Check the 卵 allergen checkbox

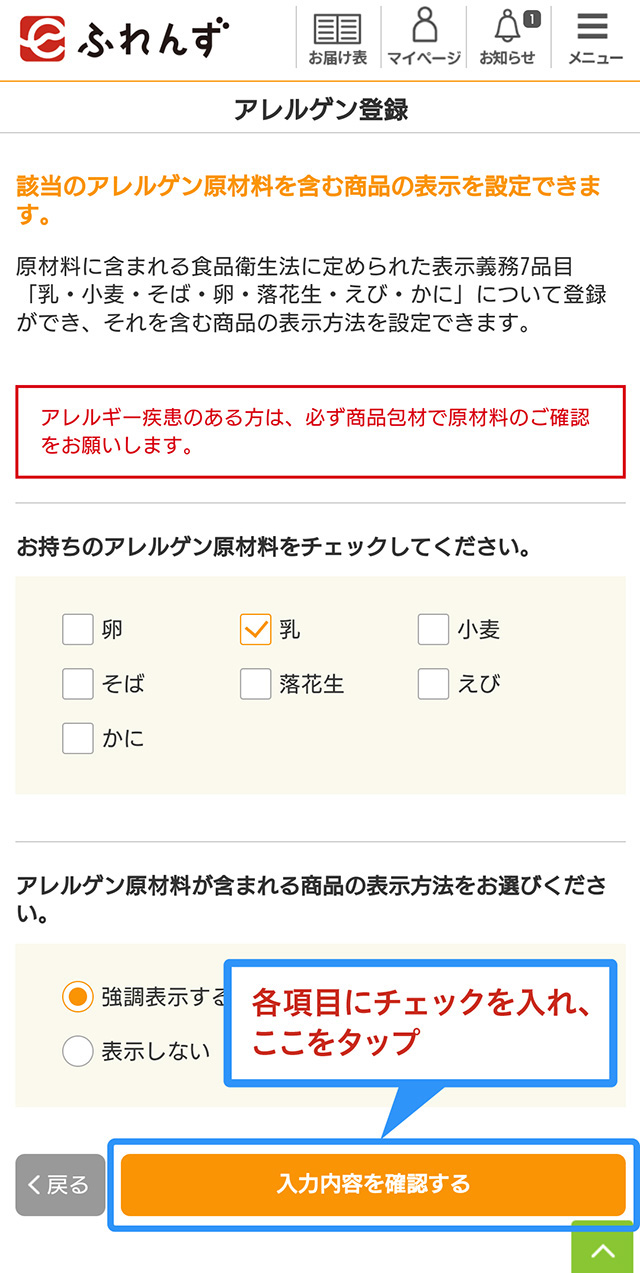(77, 628)
